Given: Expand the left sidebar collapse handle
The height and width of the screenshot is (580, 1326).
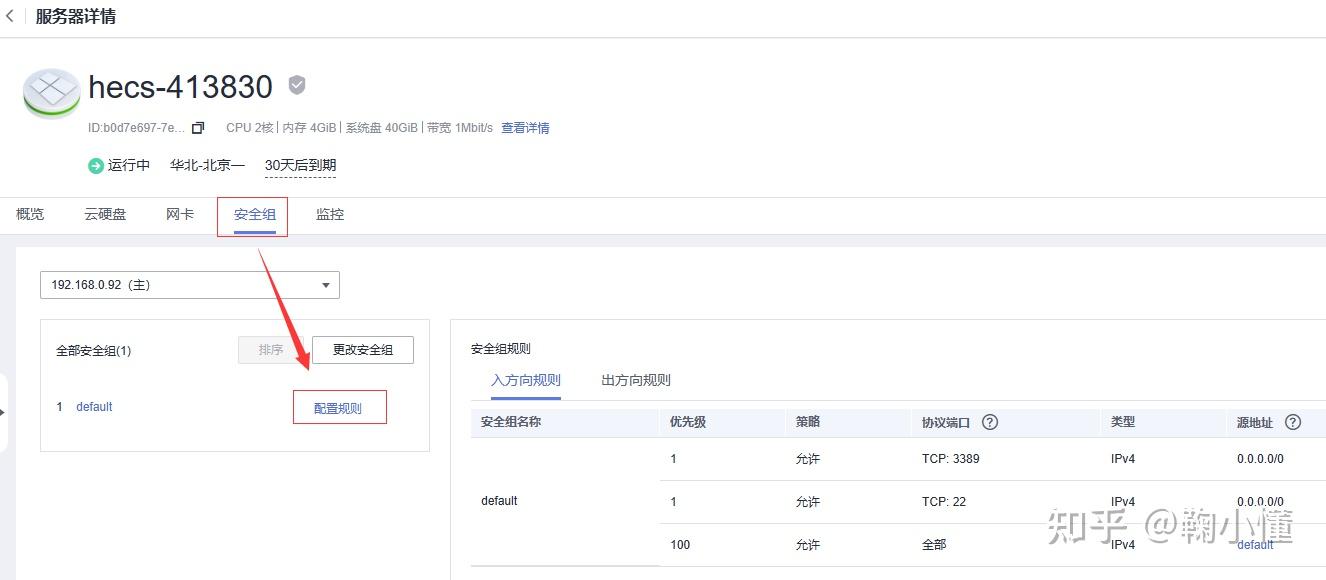Looking at the screenshot, I should pos(4,412).
